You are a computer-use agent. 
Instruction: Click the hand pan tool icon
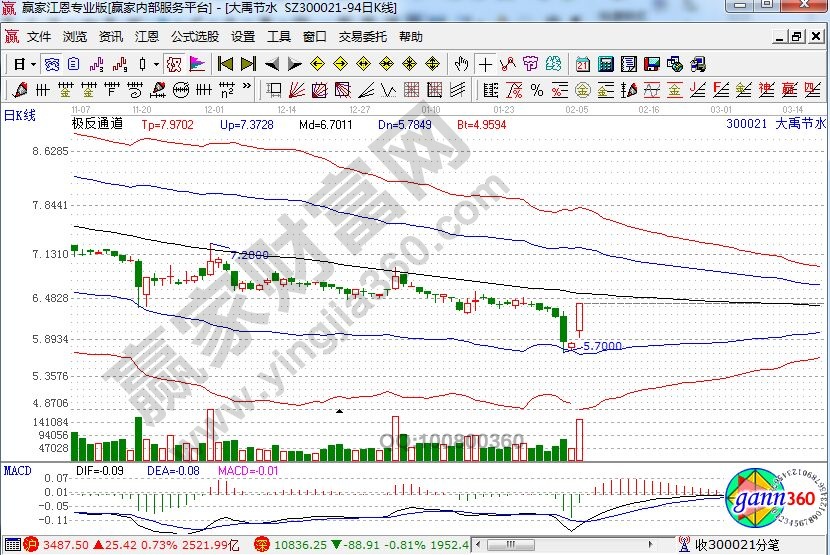pos(461,64)
